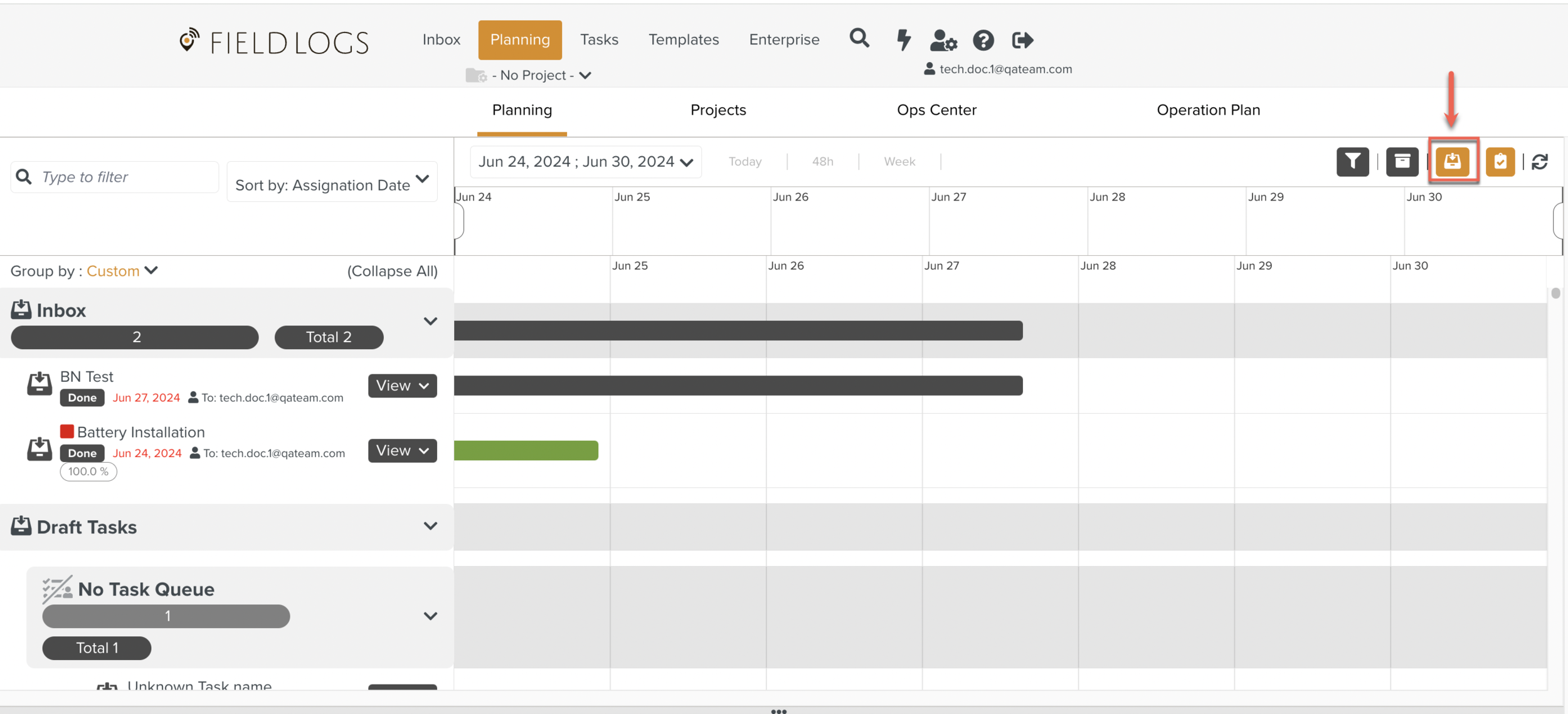Click the Collapse All link

click(392, 271)
